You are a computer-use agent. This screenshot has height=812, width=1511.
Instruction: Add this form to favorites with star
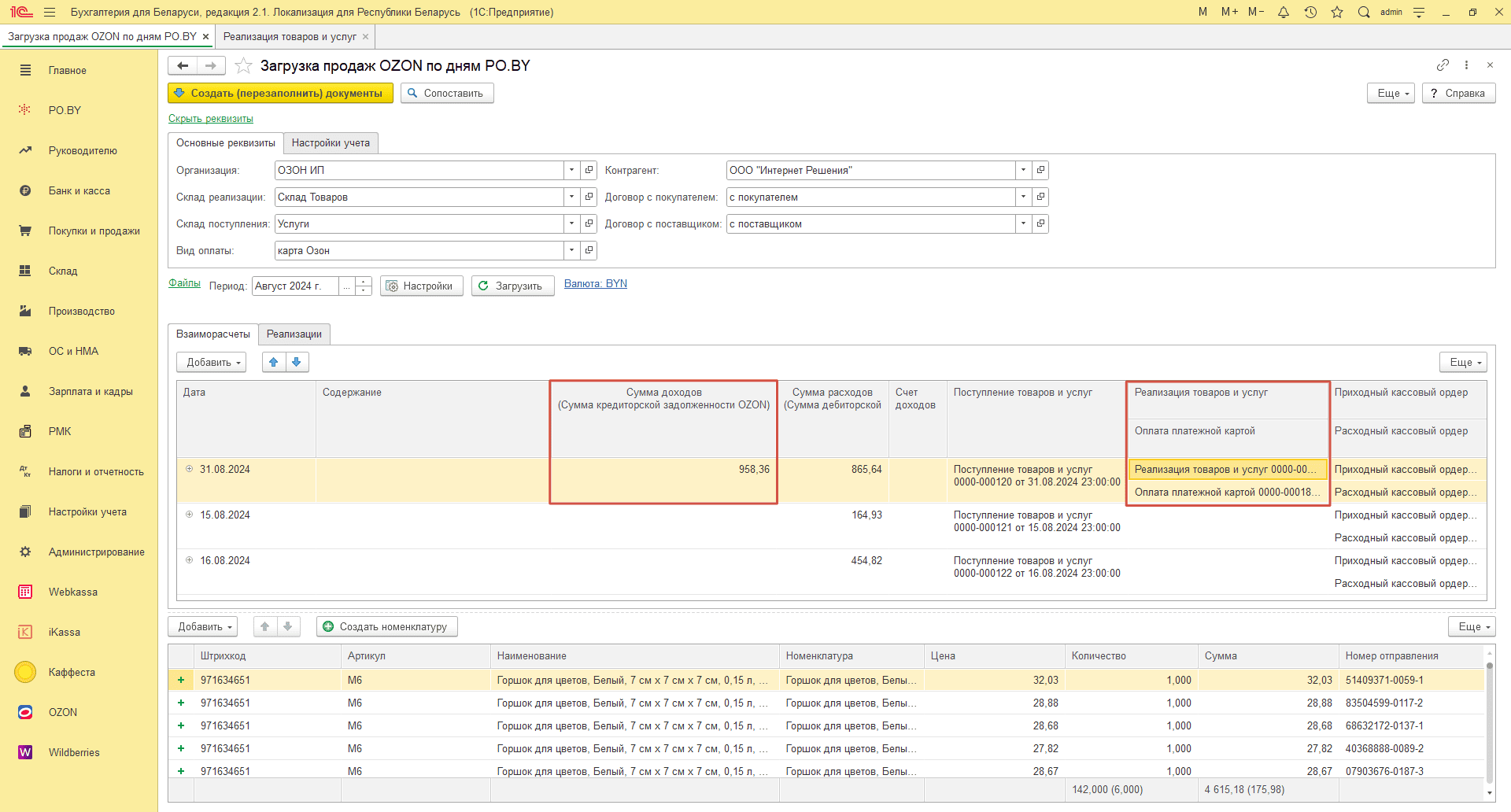pos(244,65)
